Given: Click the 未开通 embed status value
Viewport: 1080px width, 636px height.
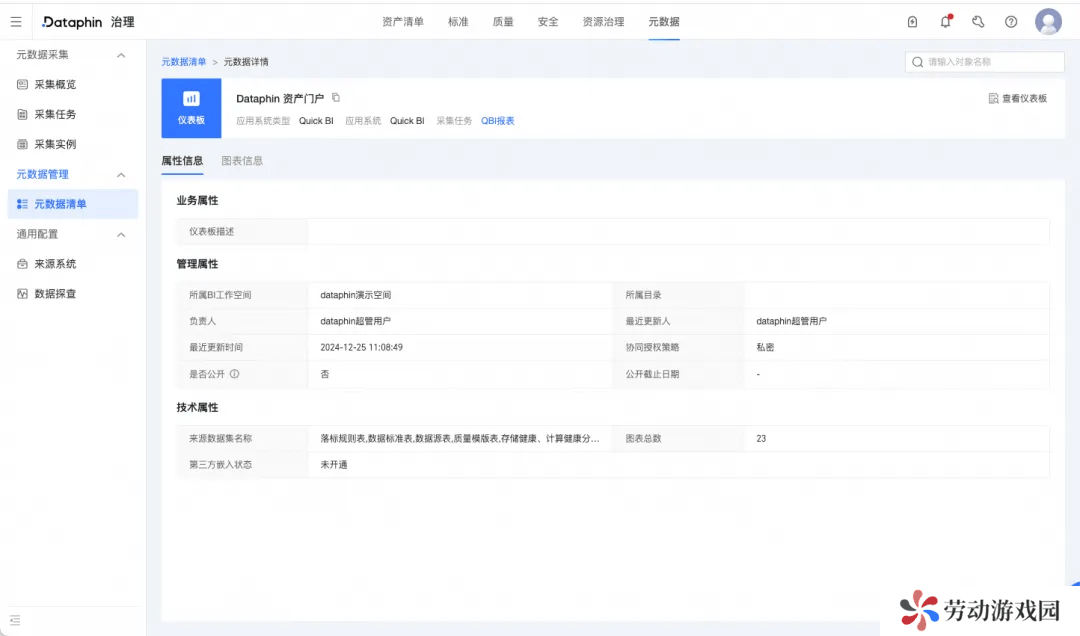Looking at the screenshot, I should 333,464.
